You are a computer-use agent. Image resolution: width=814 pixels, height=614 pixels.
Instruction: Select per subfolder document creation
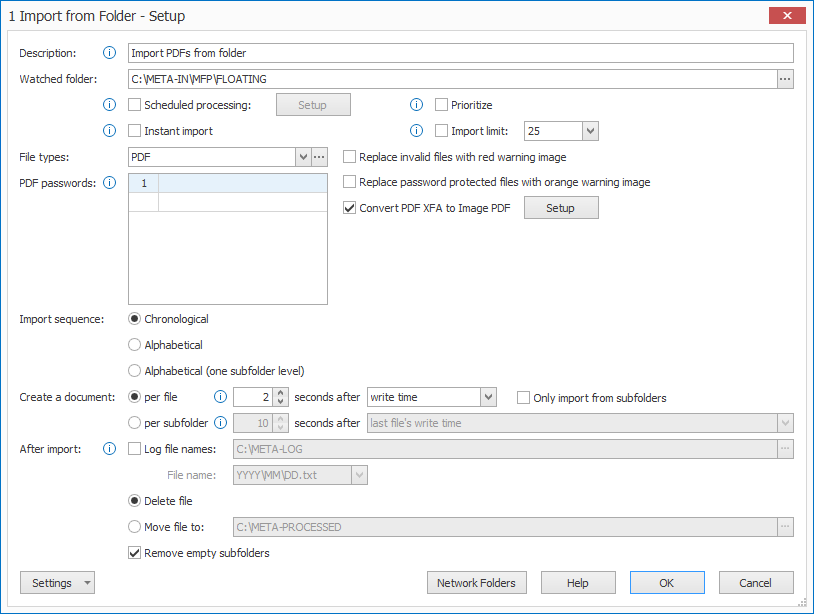coord(134,422)
